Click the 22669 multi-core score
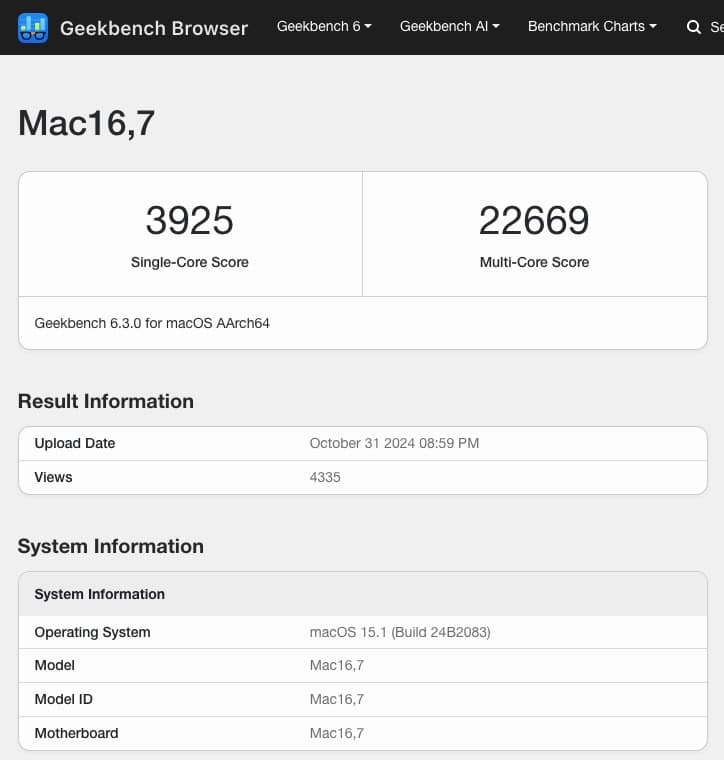The image size is (724, 760). point(534,221)
